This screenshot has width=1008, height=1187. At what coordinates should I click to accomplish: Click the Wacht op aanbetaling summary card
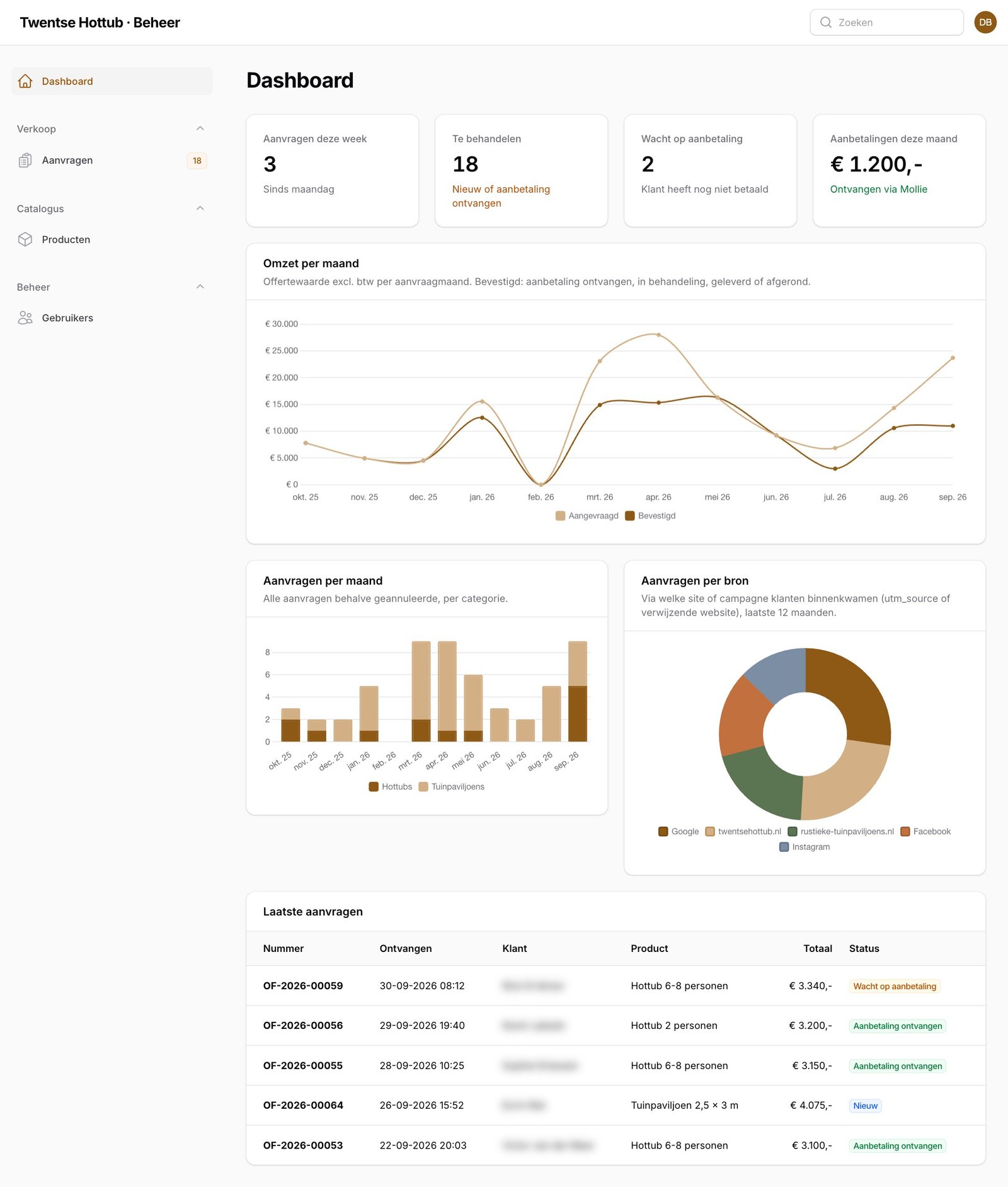pos(710,171)
